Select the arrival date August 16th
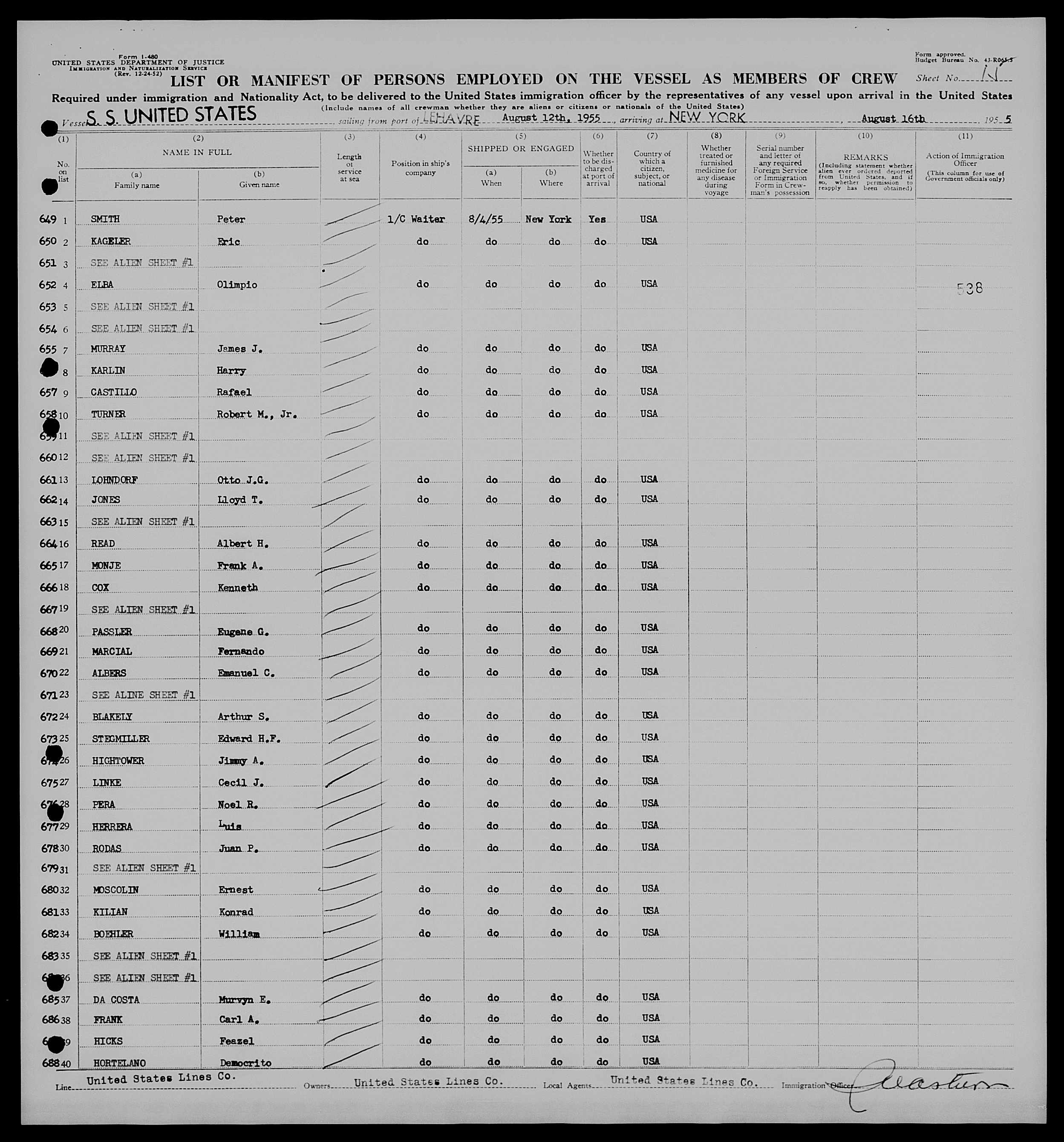Screen dimensions: 1064x1142 tap(893, 119)
